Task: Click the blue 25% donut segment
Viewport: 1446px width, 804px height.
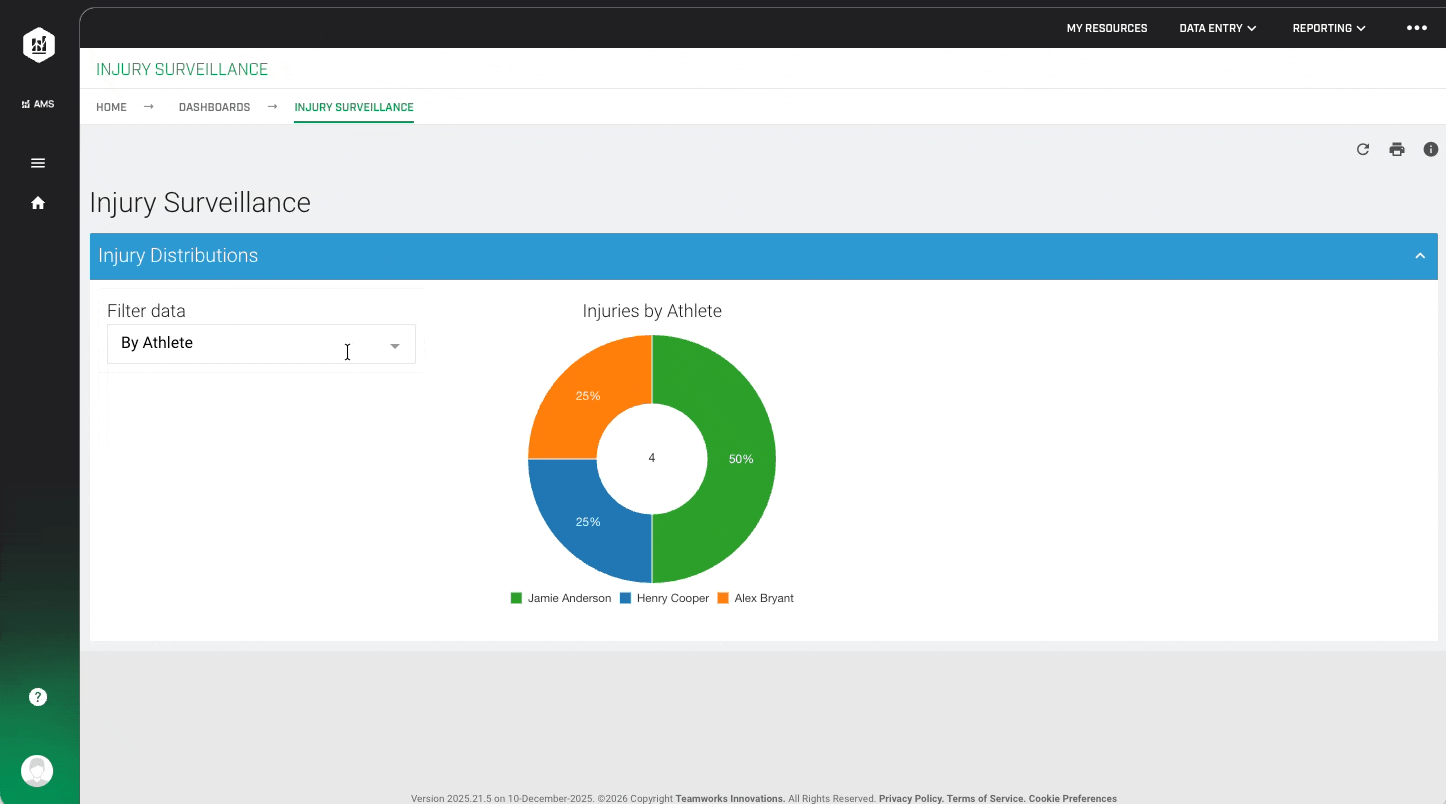Action: 588,522
